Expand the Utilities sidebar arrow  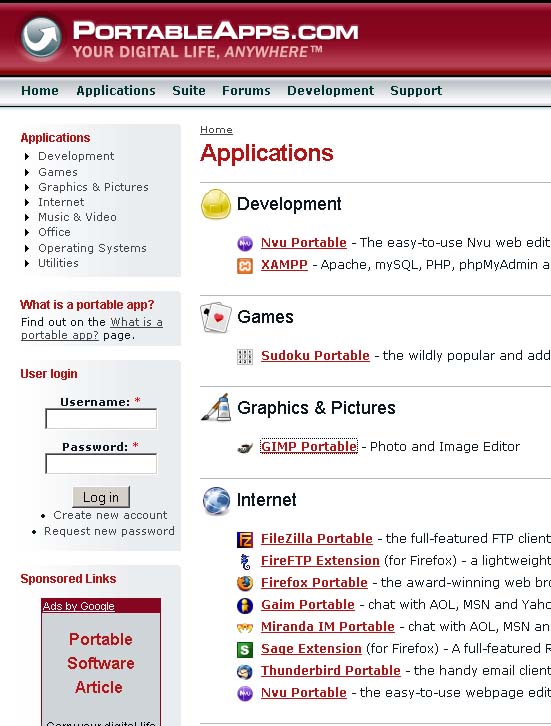point(27,263)
